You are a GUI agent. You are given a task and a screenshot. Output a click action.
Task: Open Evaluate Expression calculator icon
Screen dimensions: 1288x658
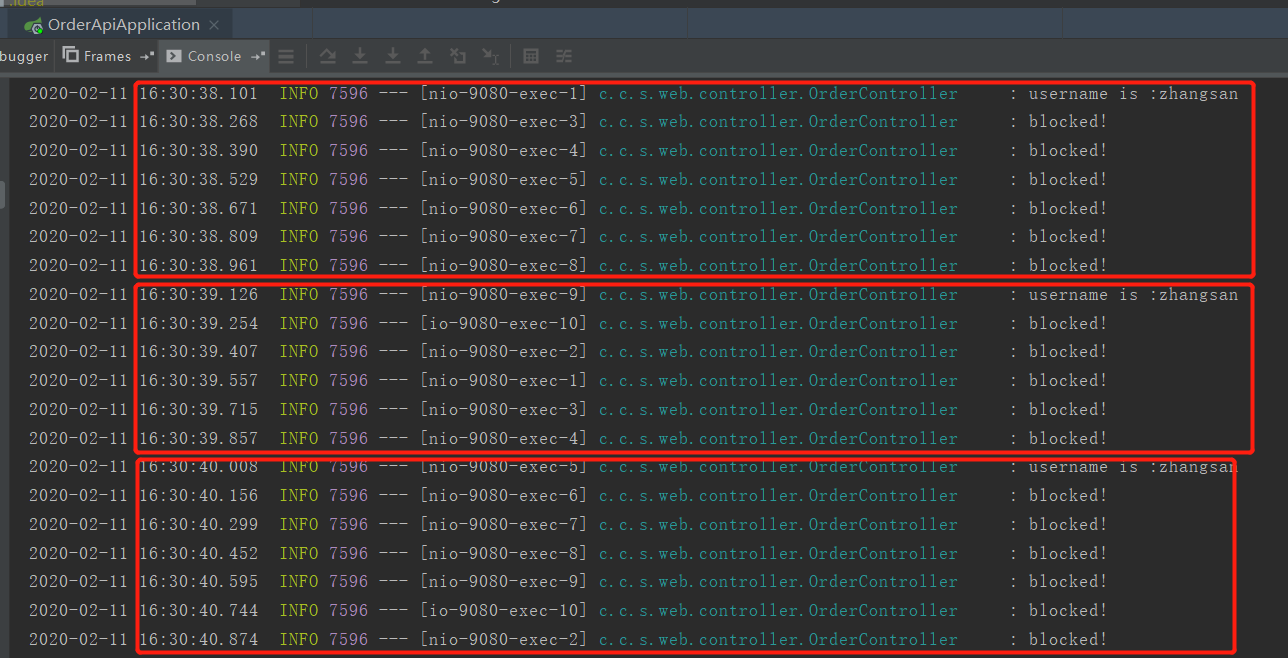click(x=532, y=56)
